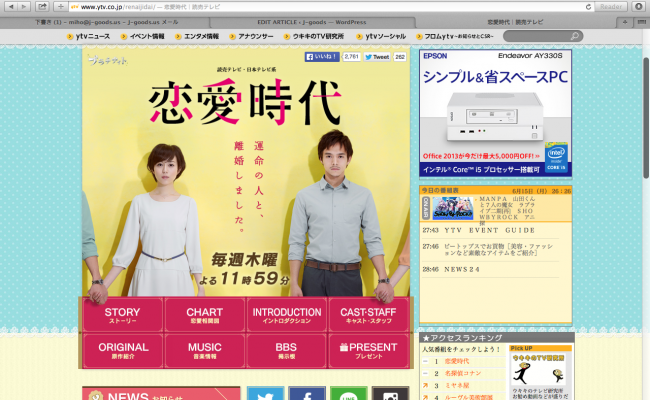Open the PRESENT プレゼント page

pos(368,350)
